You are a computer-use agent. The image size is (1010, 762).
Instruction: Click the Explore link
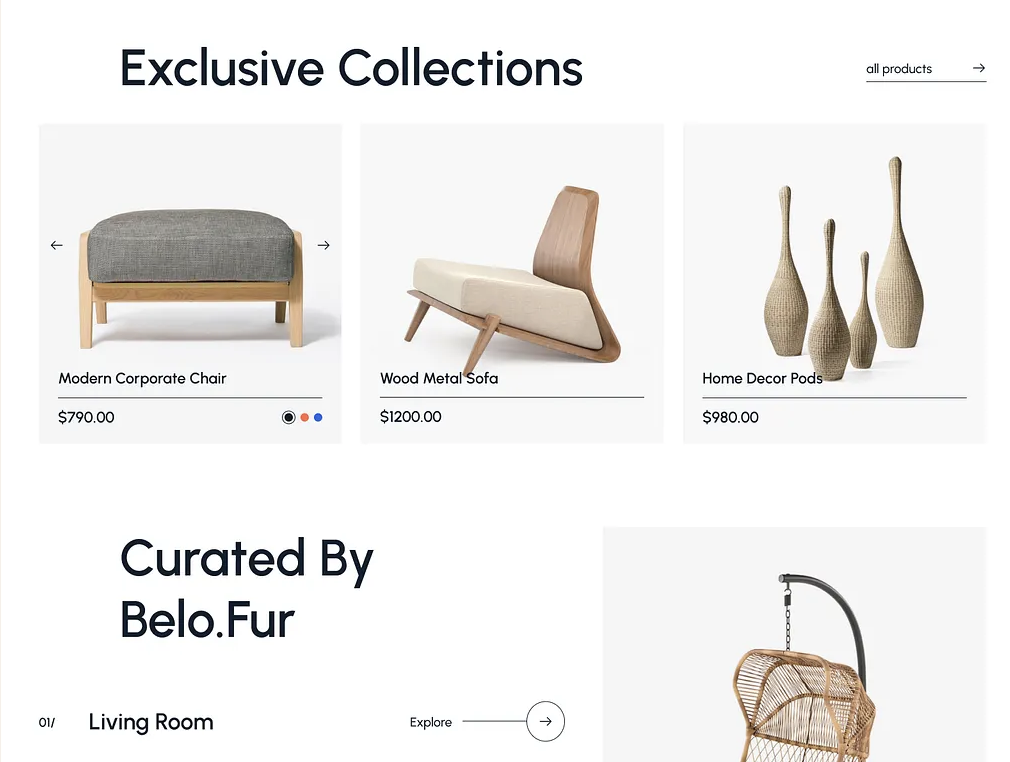[431, 722]
